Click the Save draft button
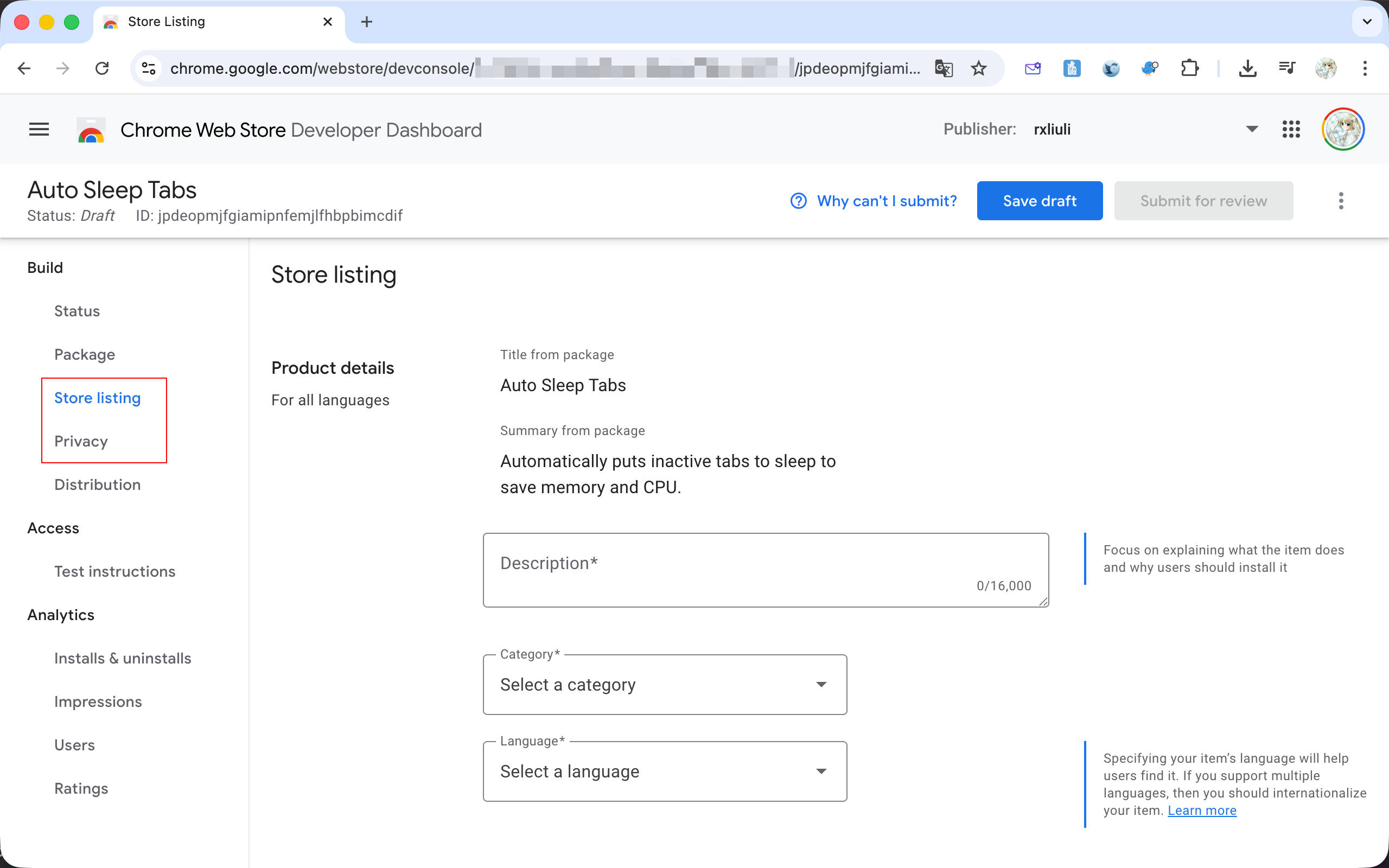The image size is (1389, 868). click(x=1039, y=201)
